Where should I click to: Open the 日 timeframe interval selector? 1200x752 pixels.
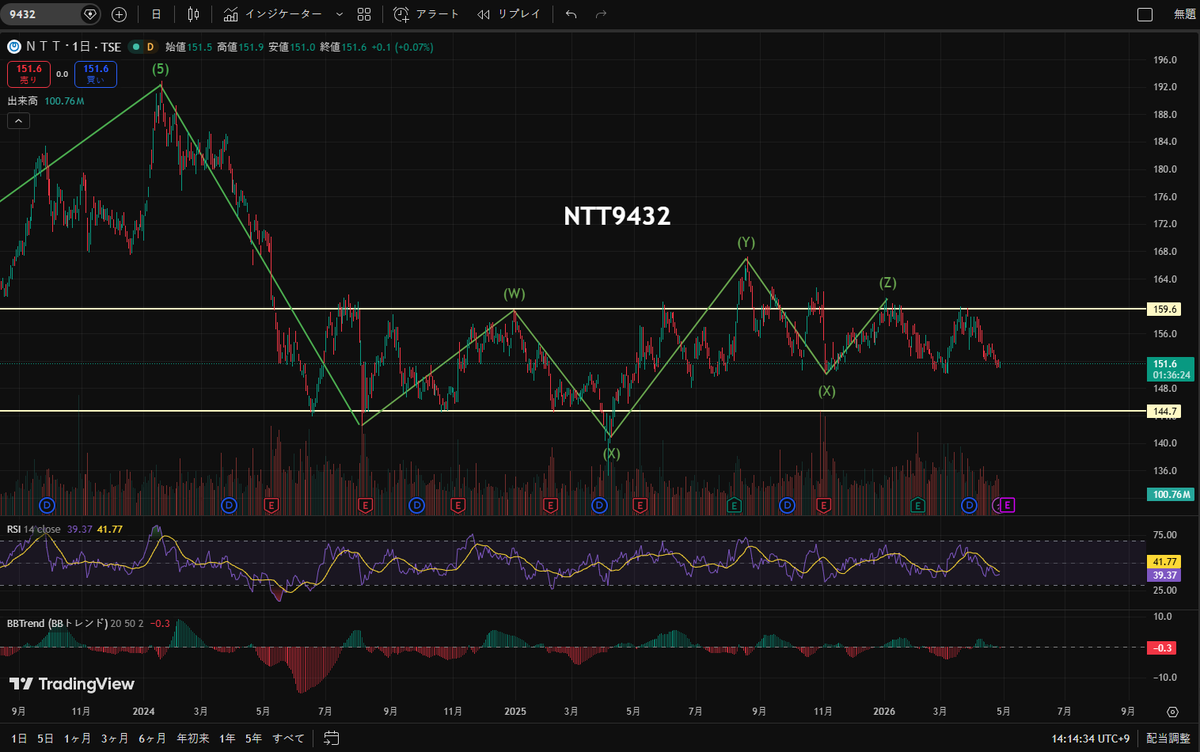coord(155,14)
